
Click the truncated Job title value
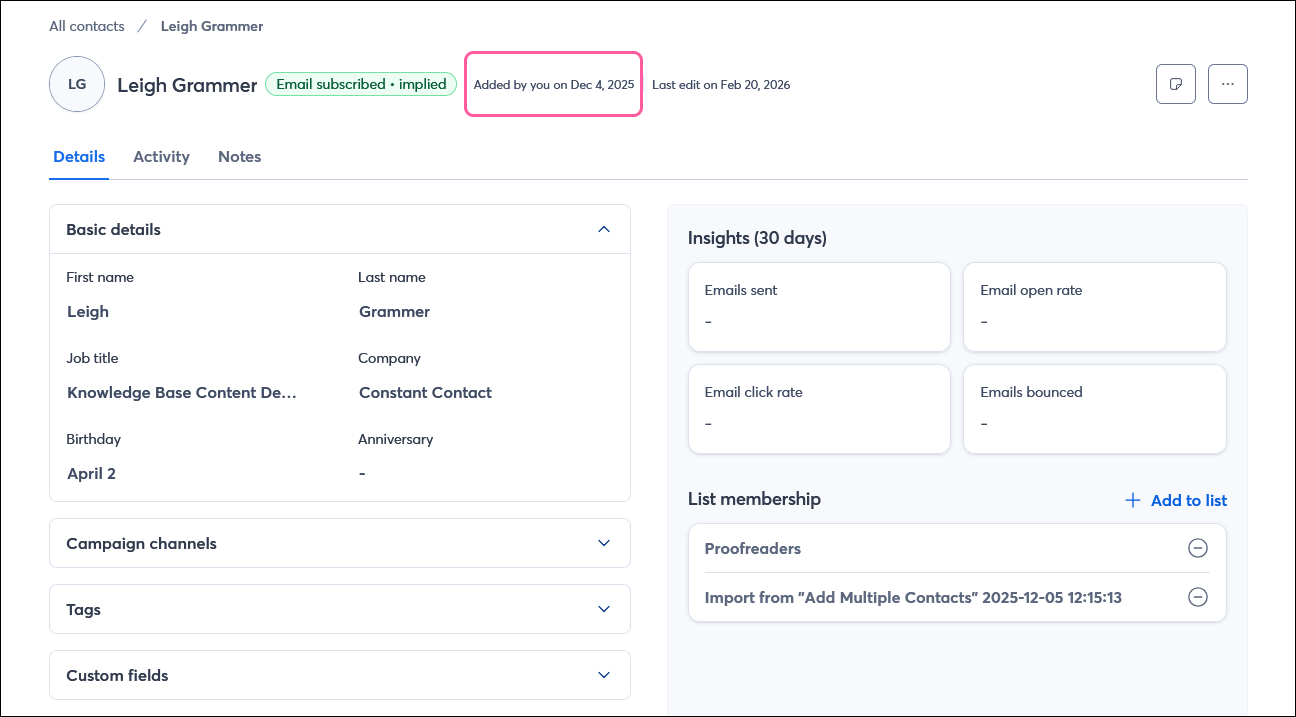pyautogui.click(x=181, y=392)
